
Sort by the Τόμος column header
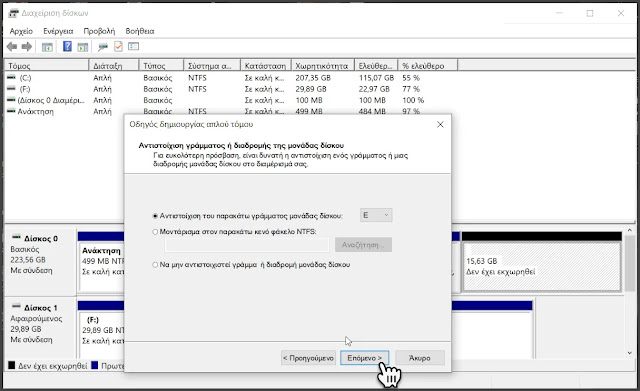(x=46, y=66)
